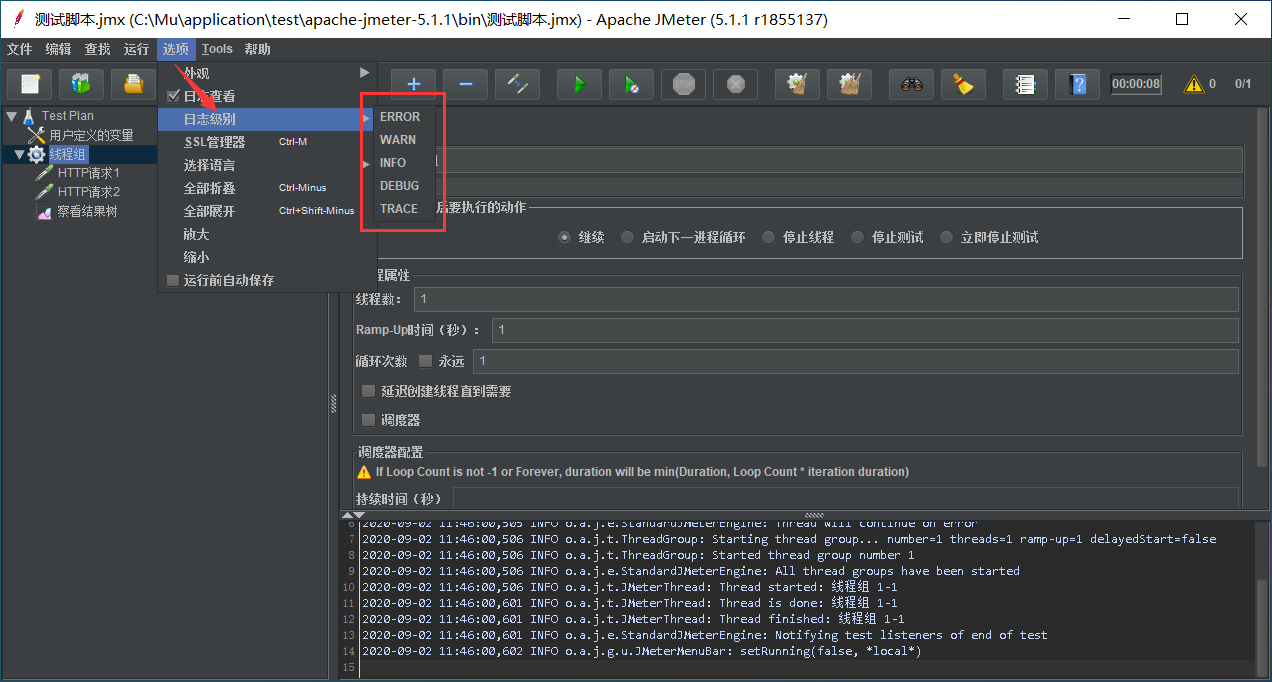Collapse the Test Plan tree node

click(11, 116)
